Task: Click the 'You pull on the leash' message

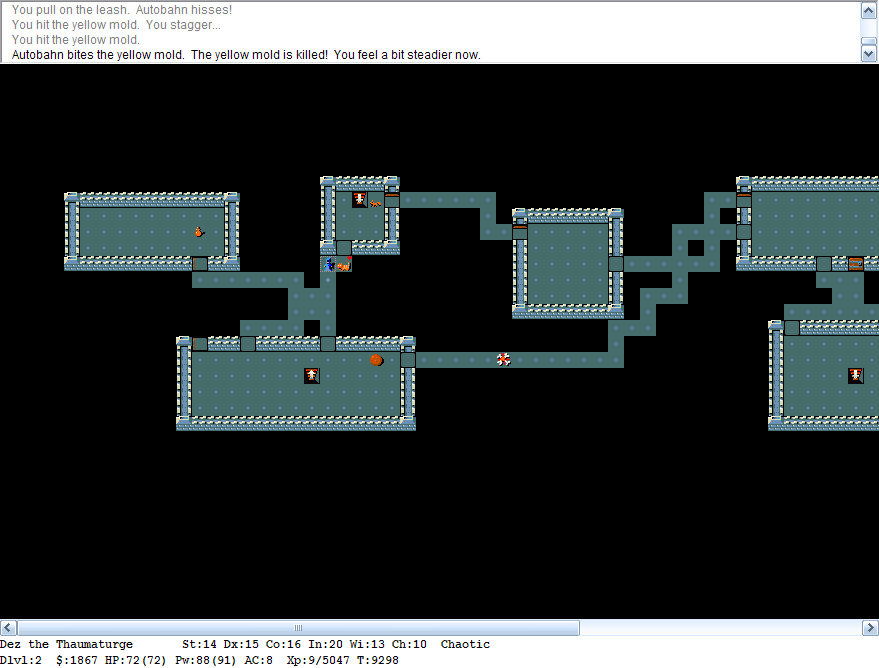Action: click(122, 10)
